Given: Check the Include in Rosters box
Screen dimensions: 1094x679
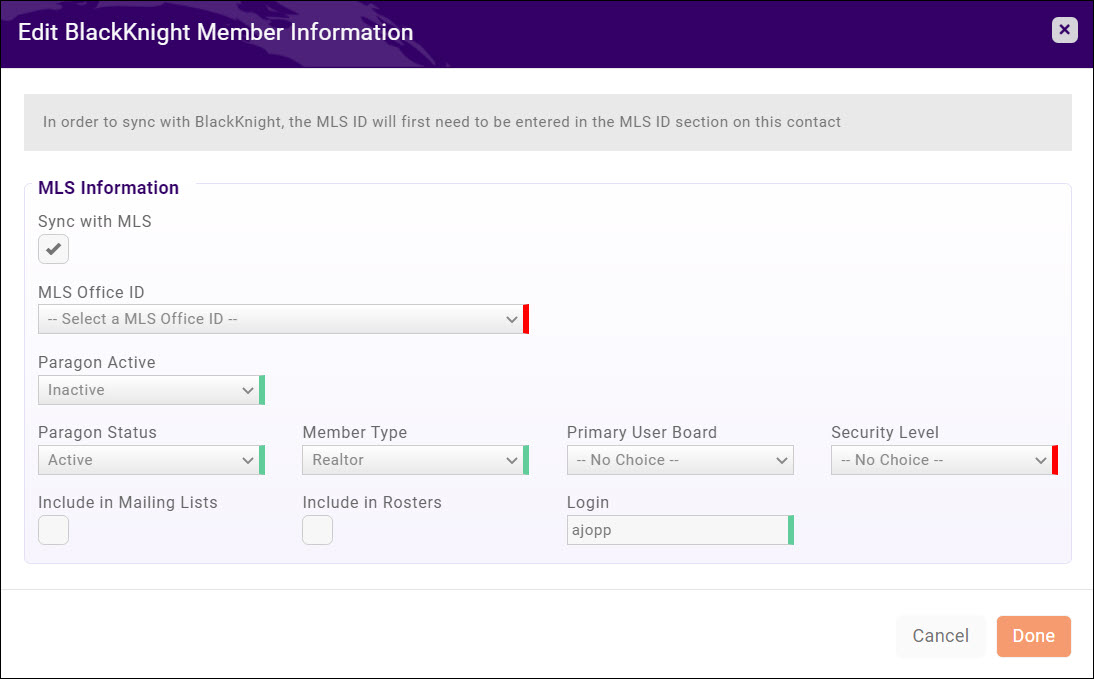Looking at the screenshot, I should pyautogui.click(x=317, y=530).
